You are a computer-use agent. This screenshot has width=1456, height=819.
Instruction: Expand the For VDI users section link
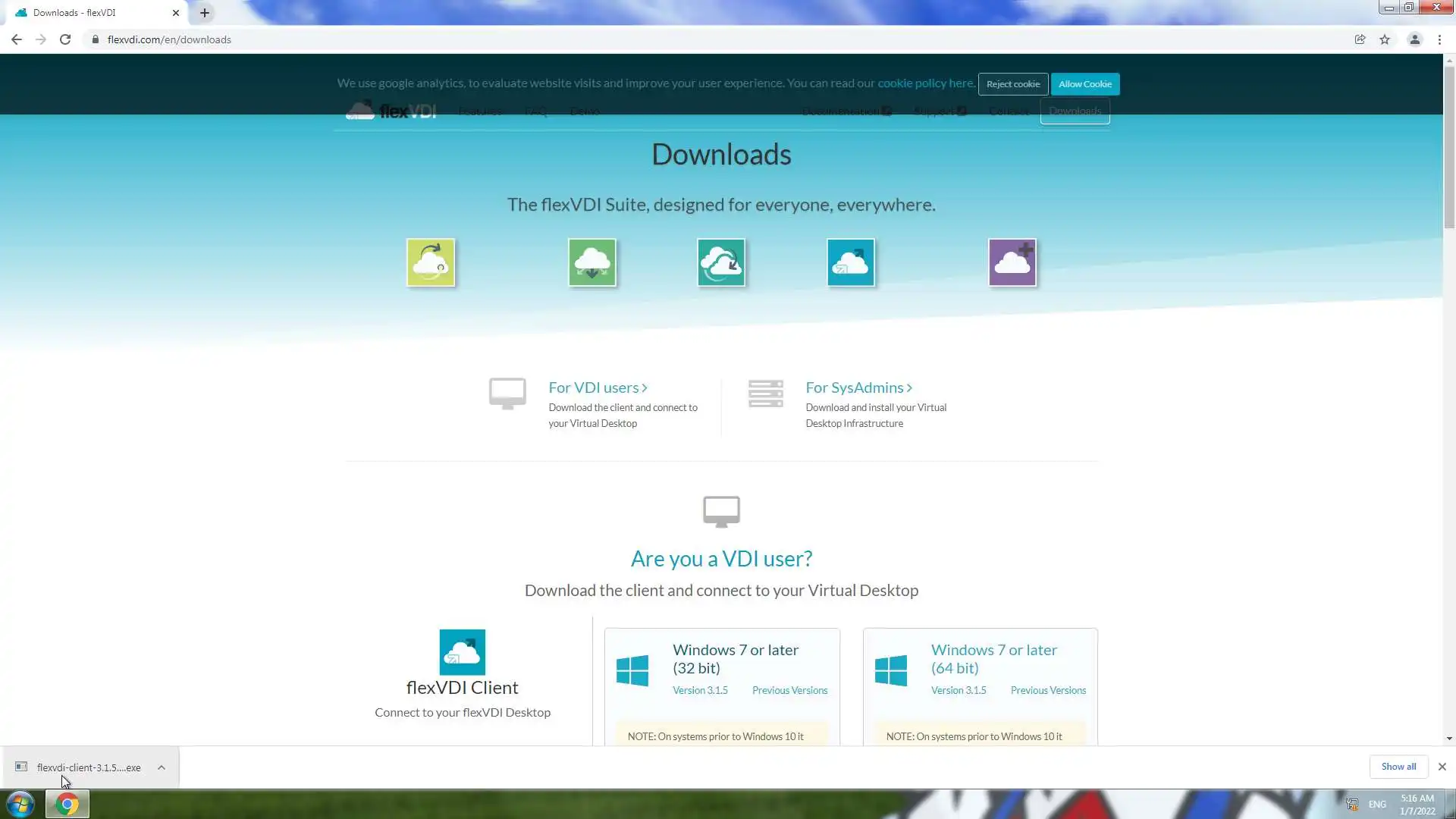click(x=598, y=388)
